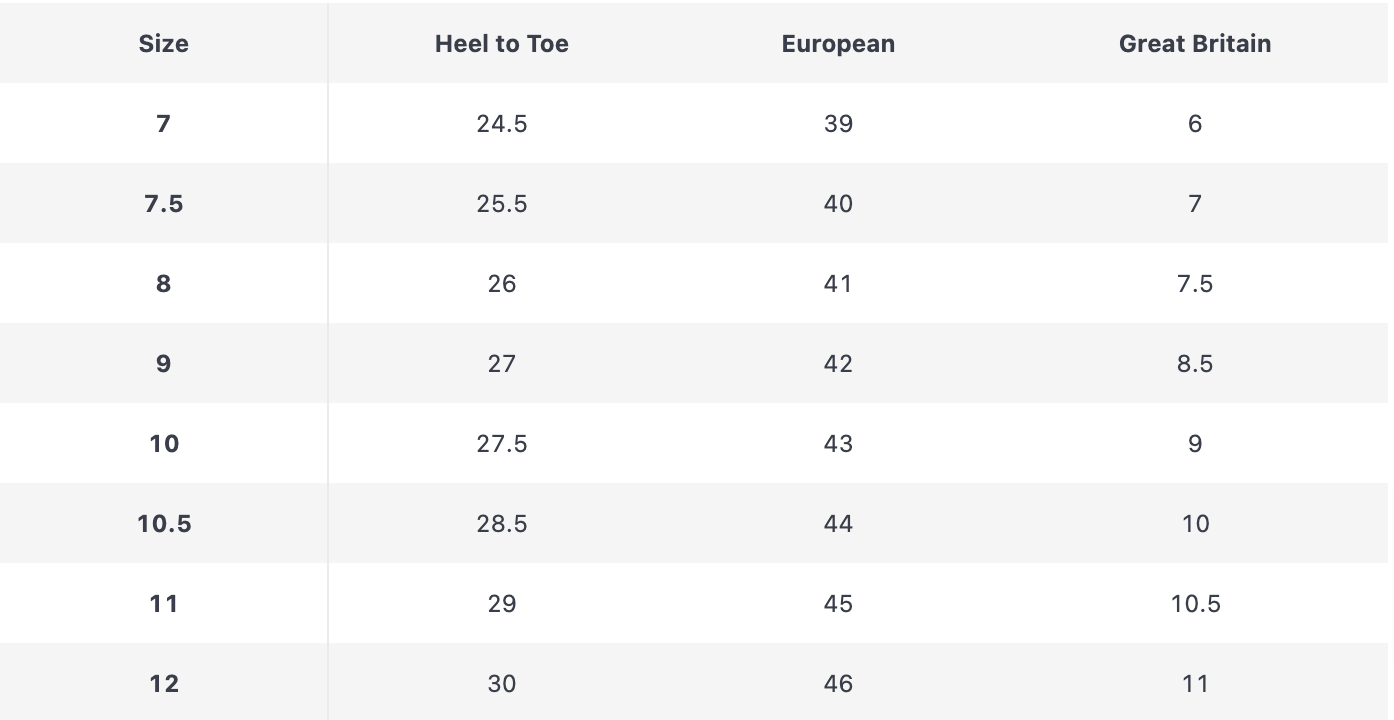
Task: Click the 24.5 heel to toe value
Action: point(501,124)
